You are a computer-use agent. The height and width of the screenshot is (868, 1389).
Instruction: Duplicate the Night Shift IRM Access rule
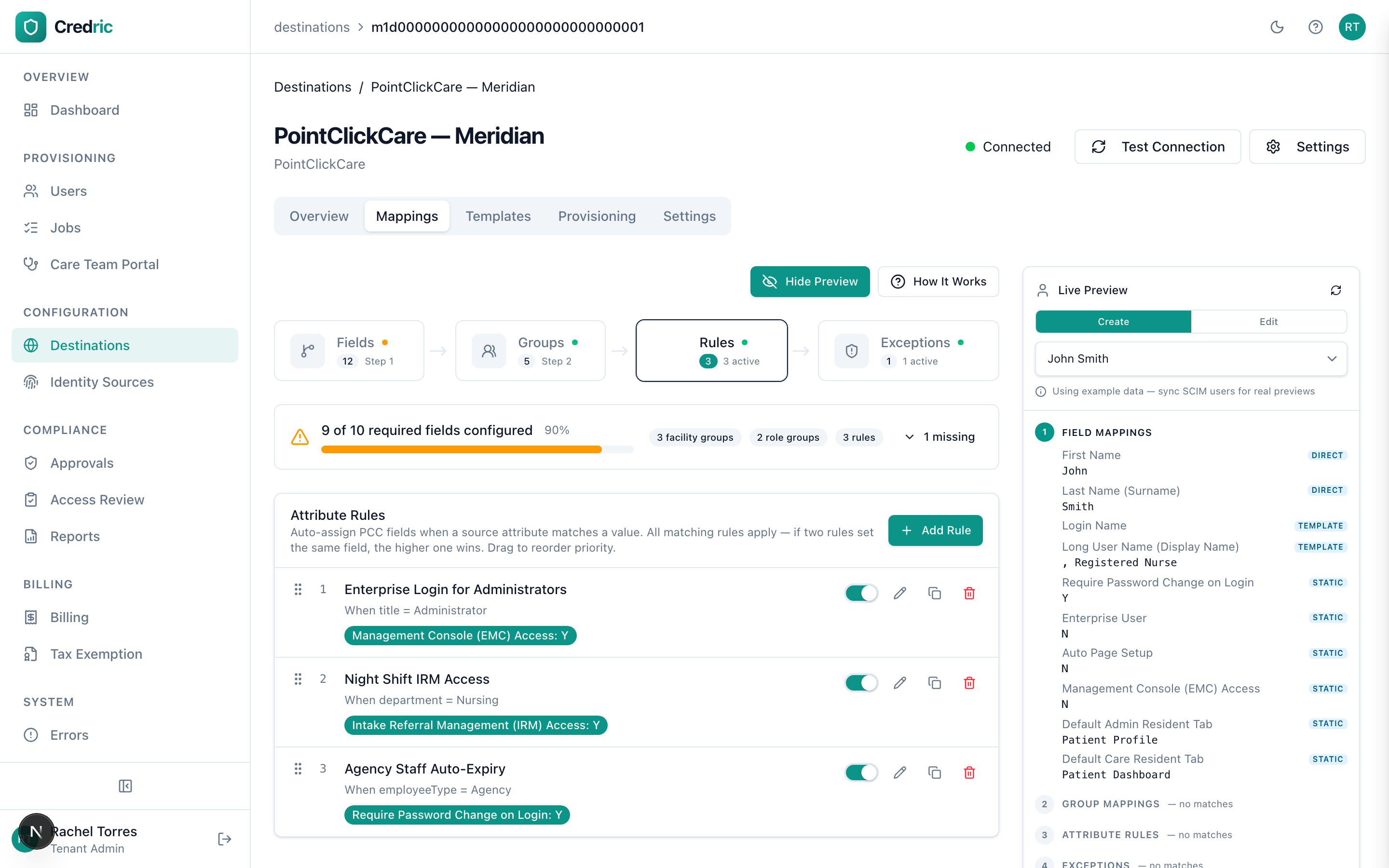(934, 682)
